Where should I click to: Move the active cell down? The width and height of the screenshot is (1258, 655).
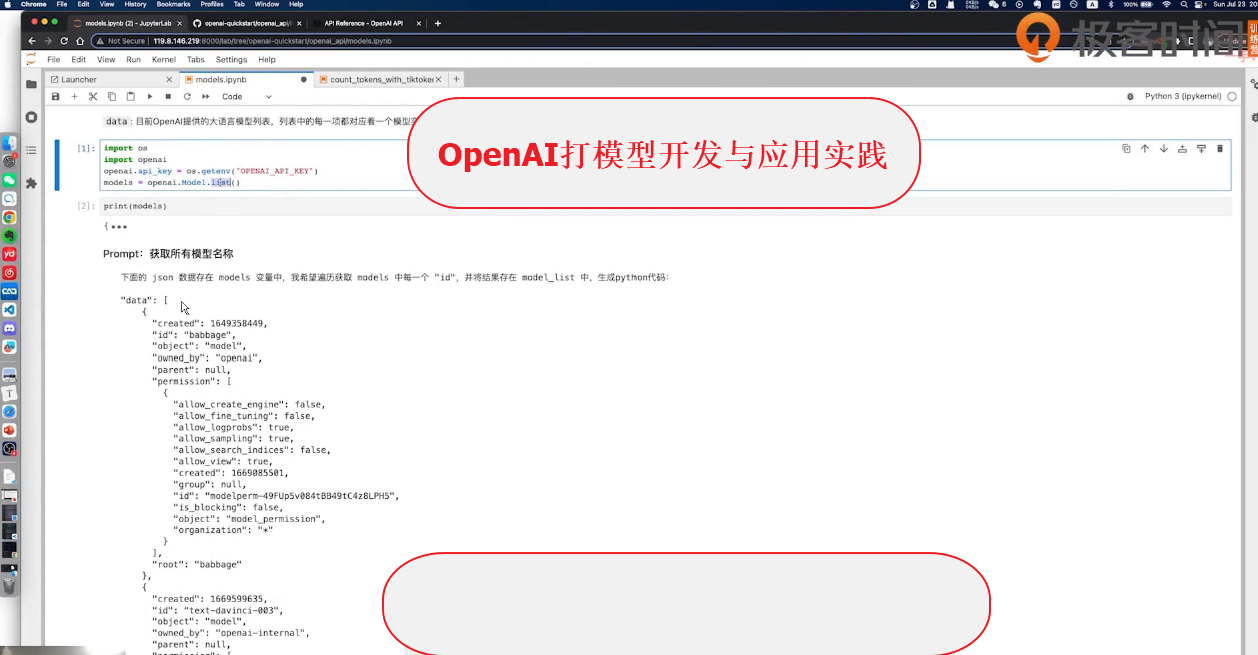tap(1164, 149)
